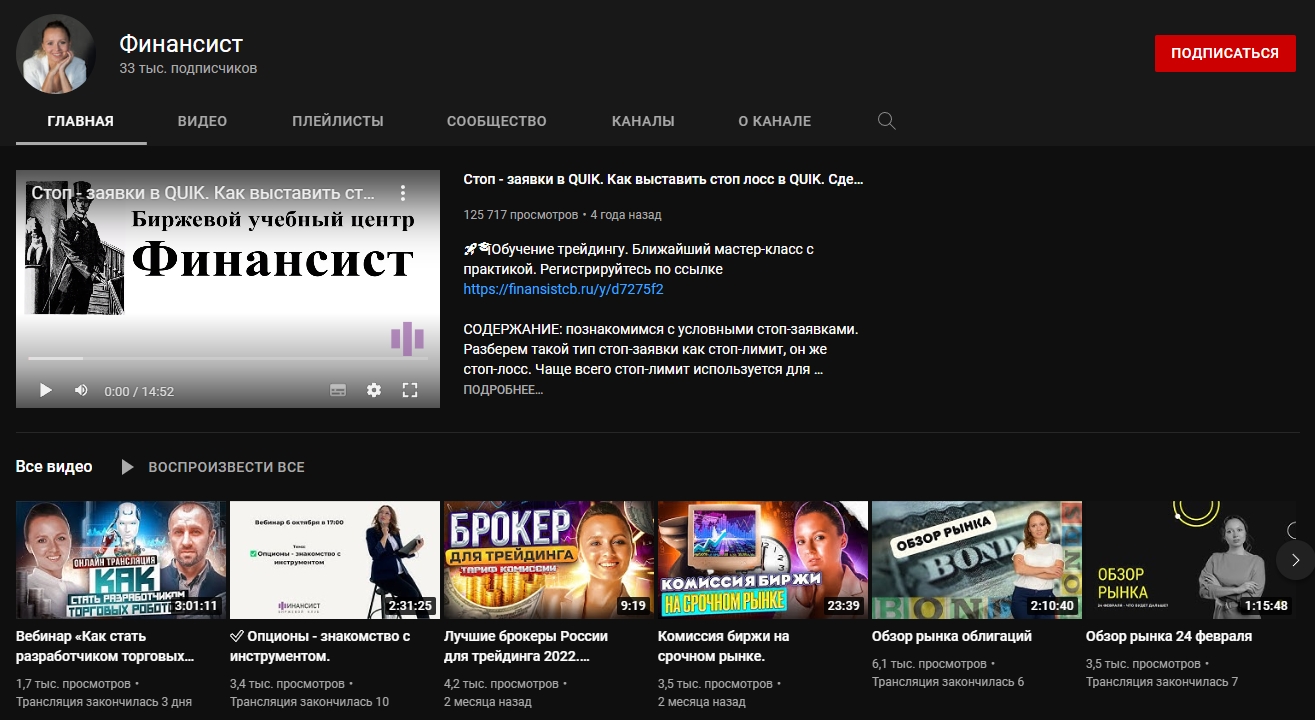Open the ПЛЕЙЛИСТЫ tab
The image size is (1315, 720).
pos(338,121)
